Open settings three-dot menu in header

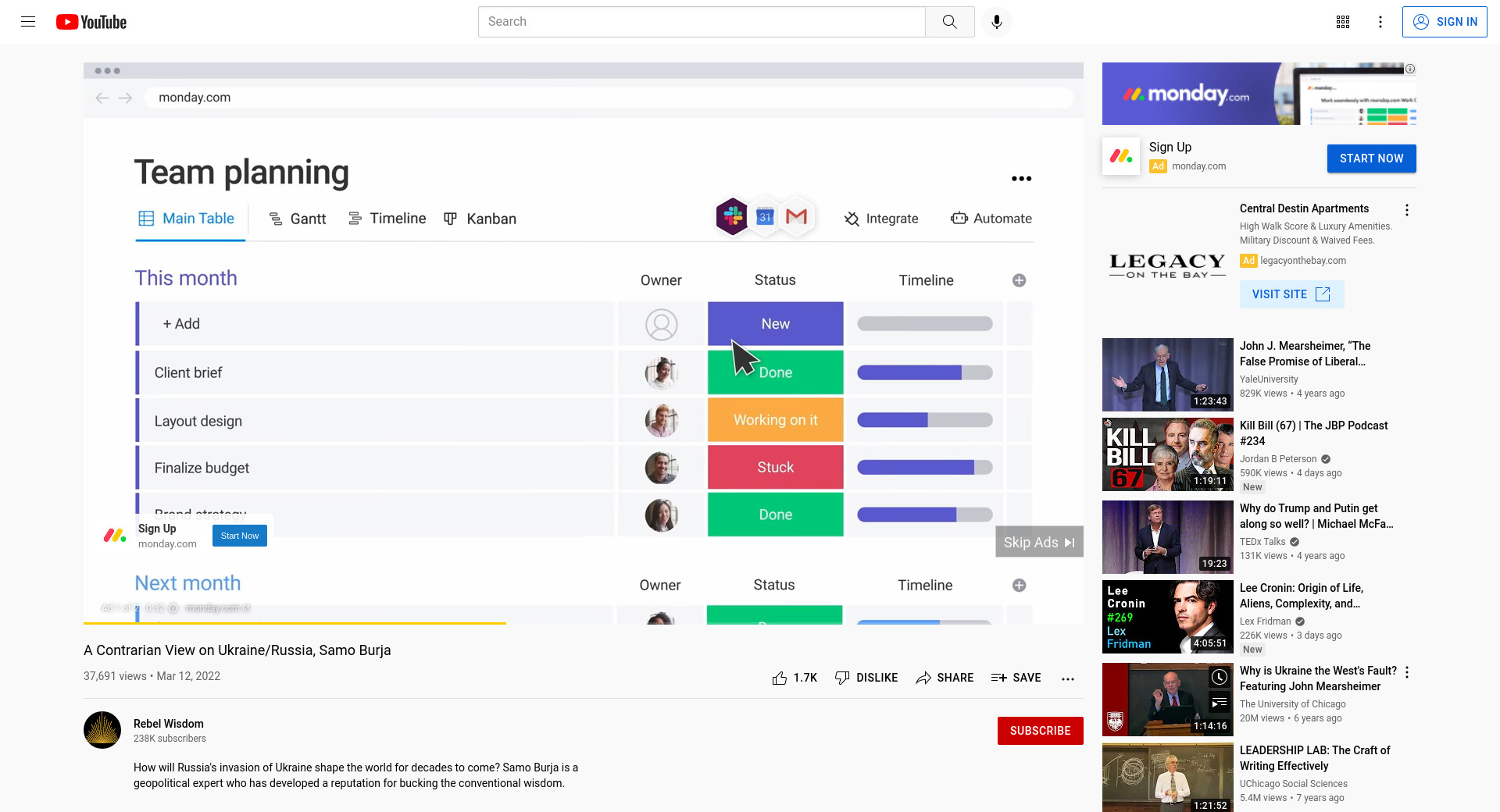coord(1380,22)
